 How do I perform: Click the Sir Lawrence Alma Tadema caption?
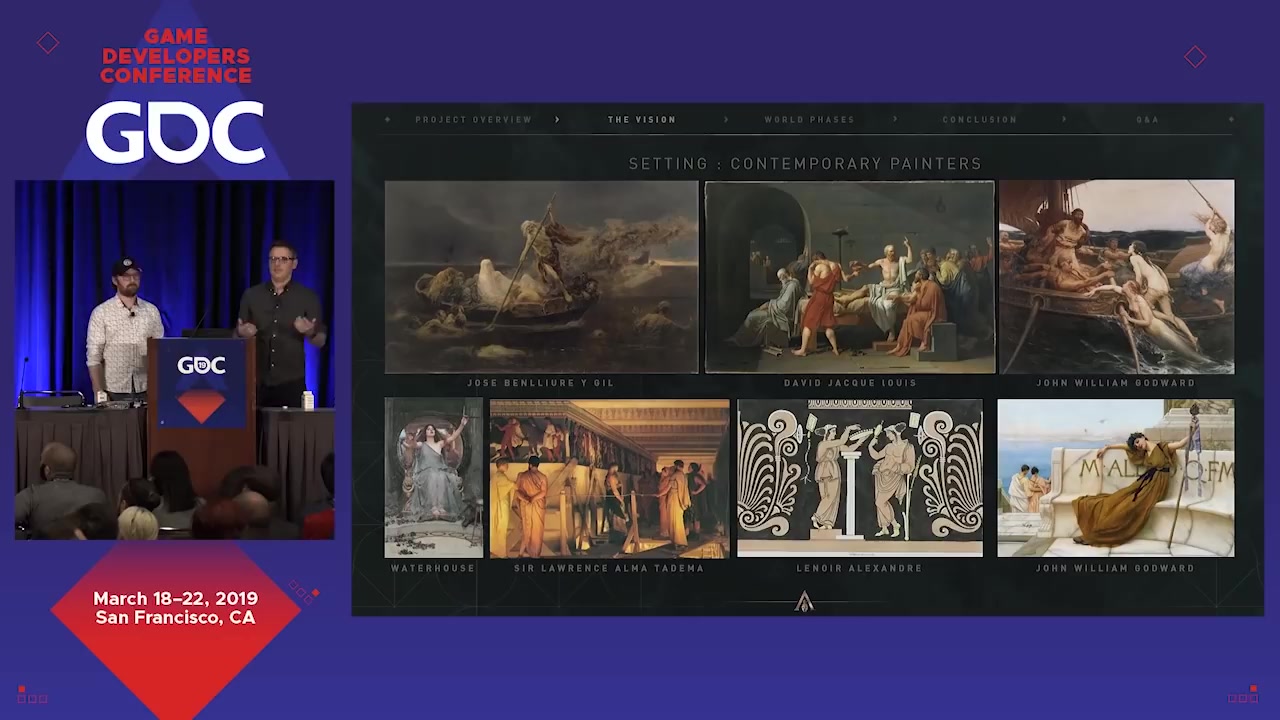609,568
